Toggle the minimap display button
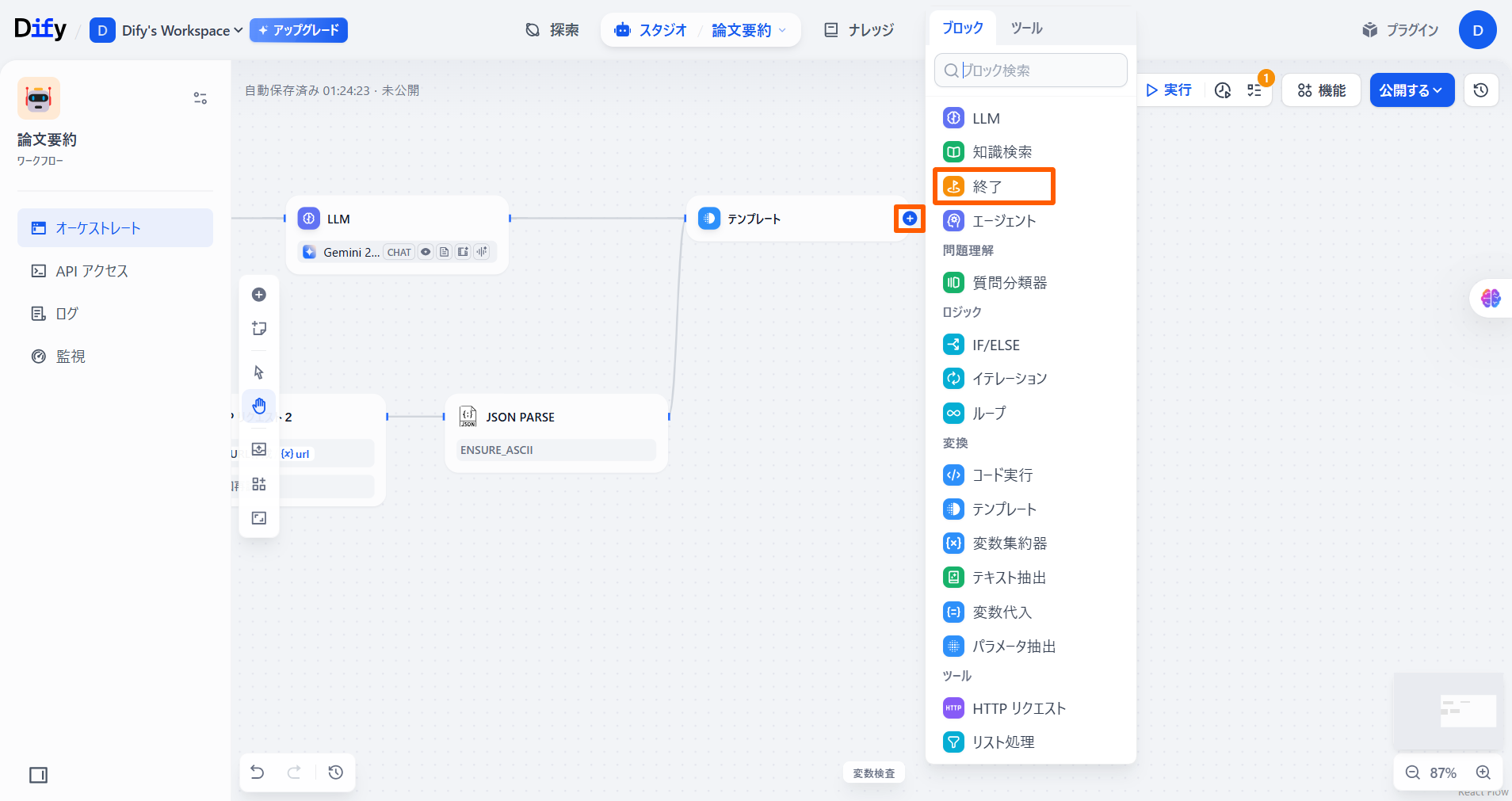Viewport: 1512px width, 801px height. (259, 518)
